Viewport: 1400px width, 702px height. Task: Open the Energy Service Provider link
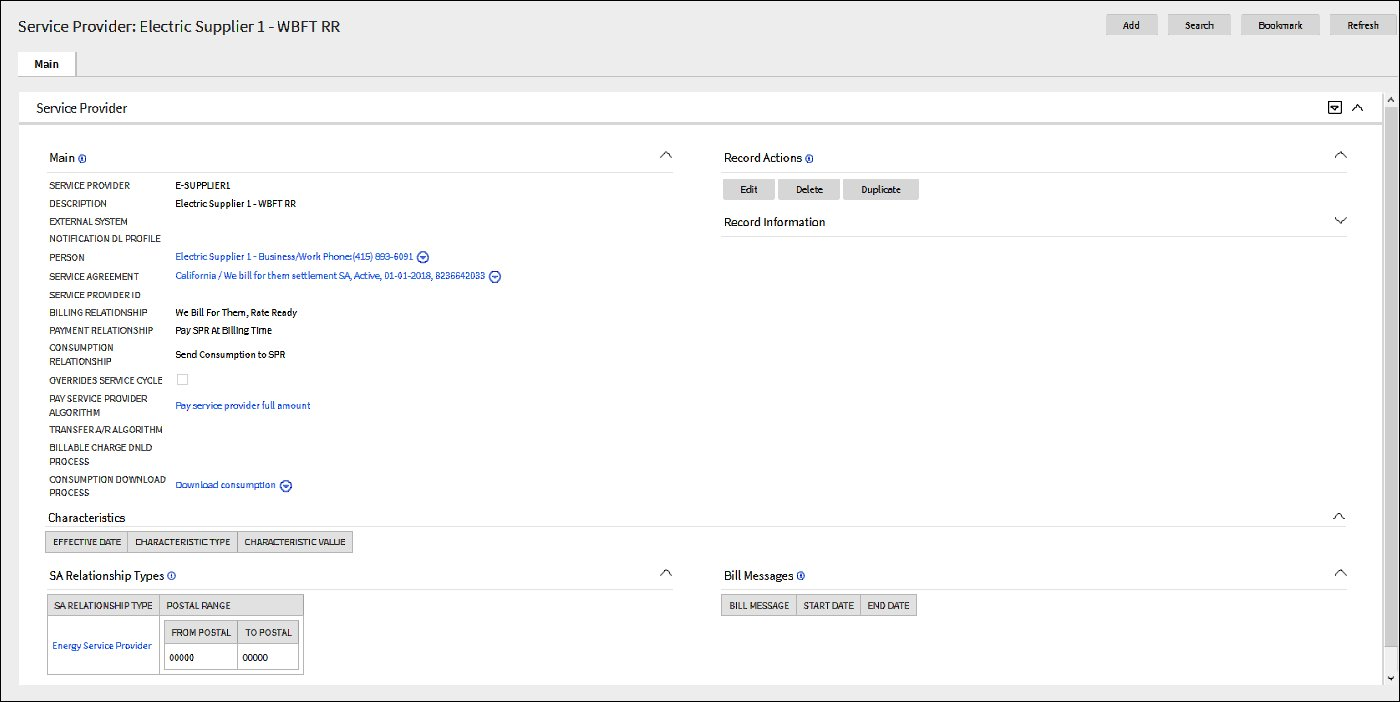[x=102, y=645]
